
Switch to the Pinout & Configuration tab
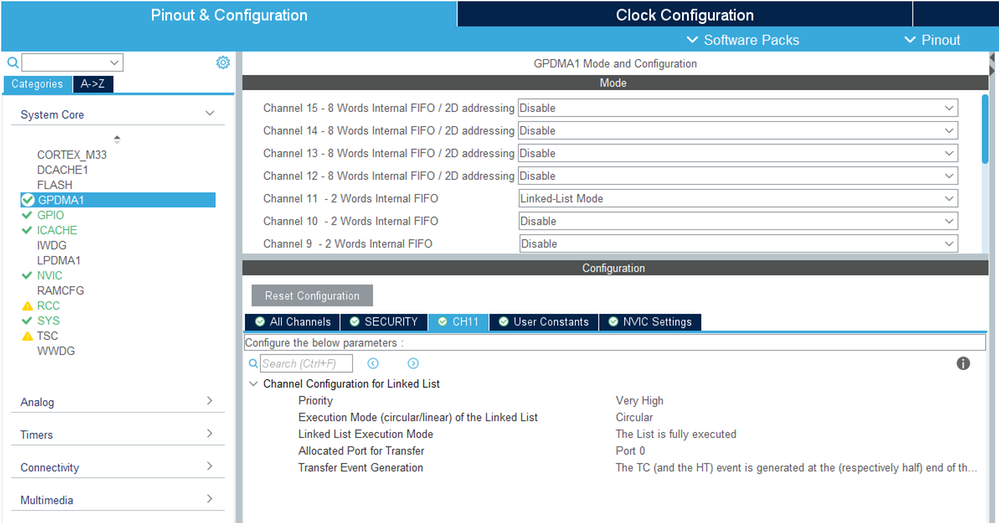(229, 15)
